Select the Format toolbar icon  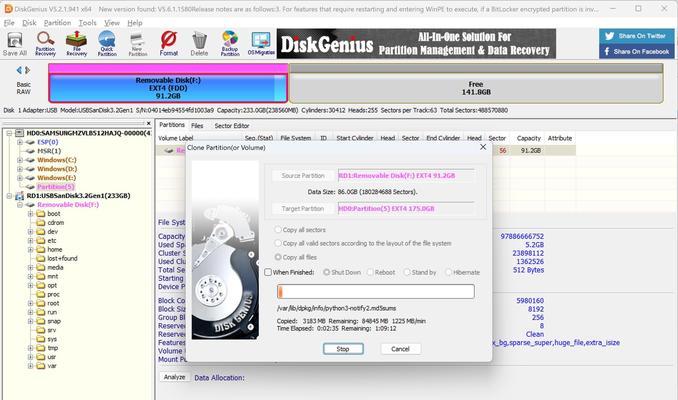(x=169, y=44)
